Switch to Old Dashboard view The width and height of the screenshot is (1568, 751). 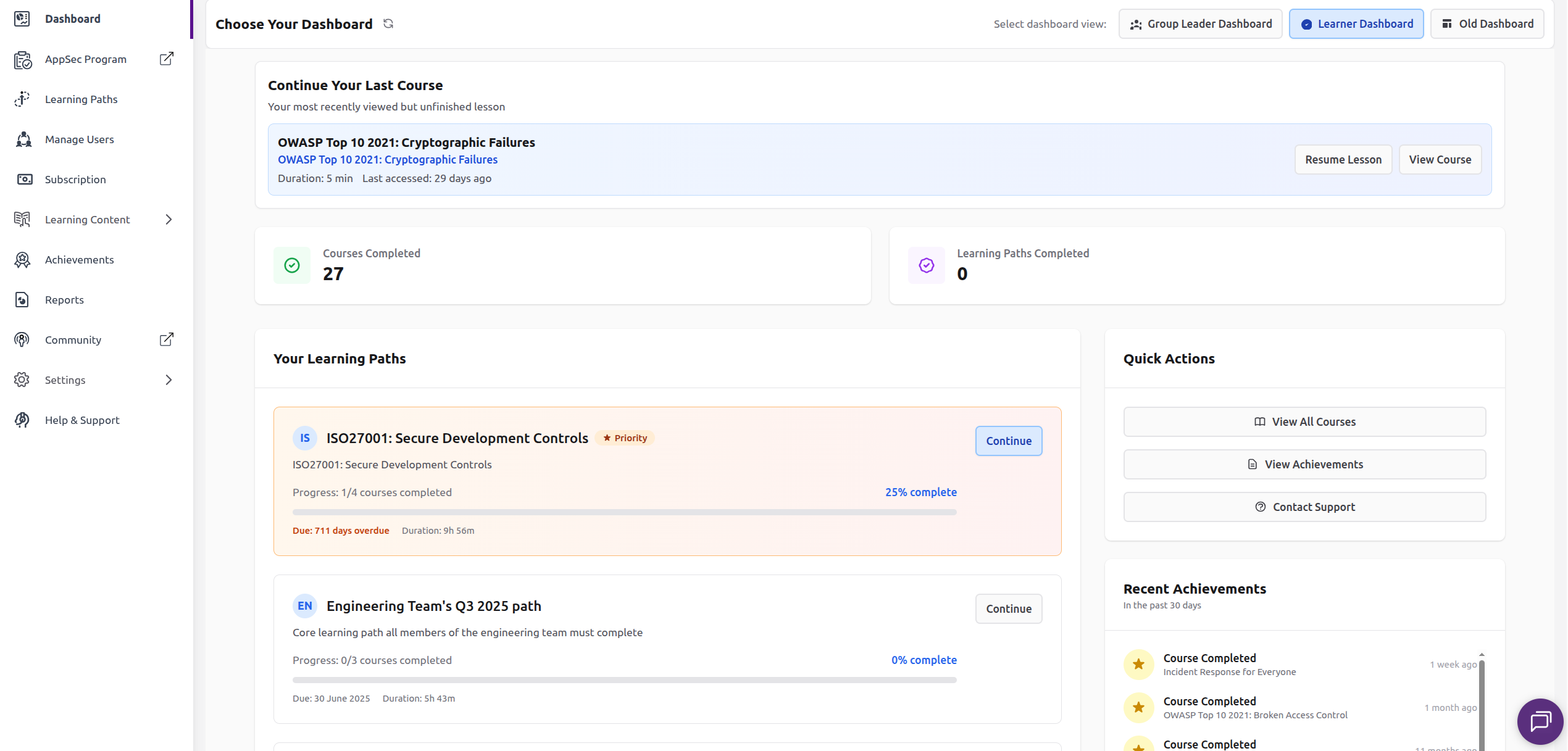(x=1487, y=23)
